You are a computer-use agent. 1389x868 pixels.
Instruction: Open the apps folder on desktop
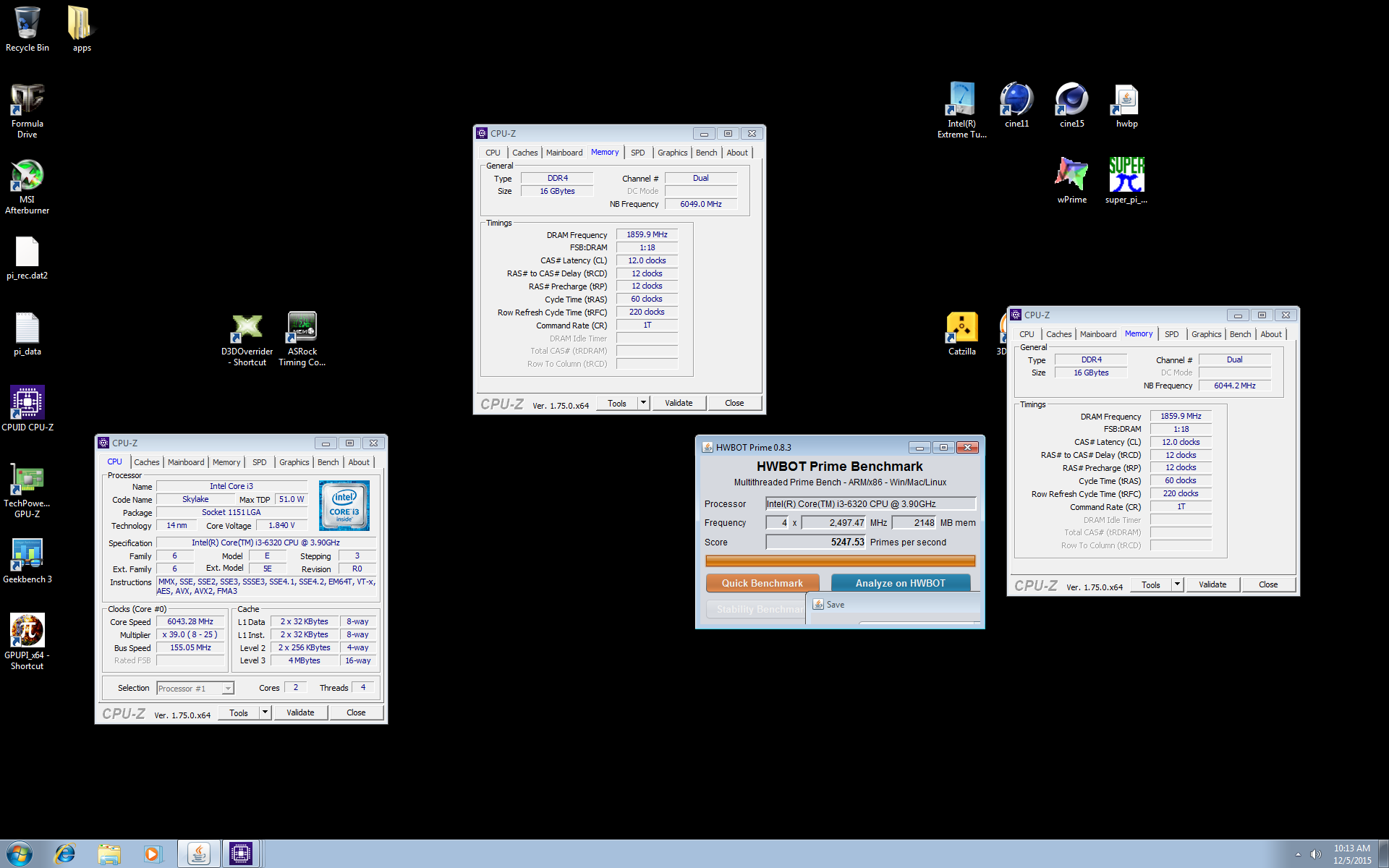point(82,29)
